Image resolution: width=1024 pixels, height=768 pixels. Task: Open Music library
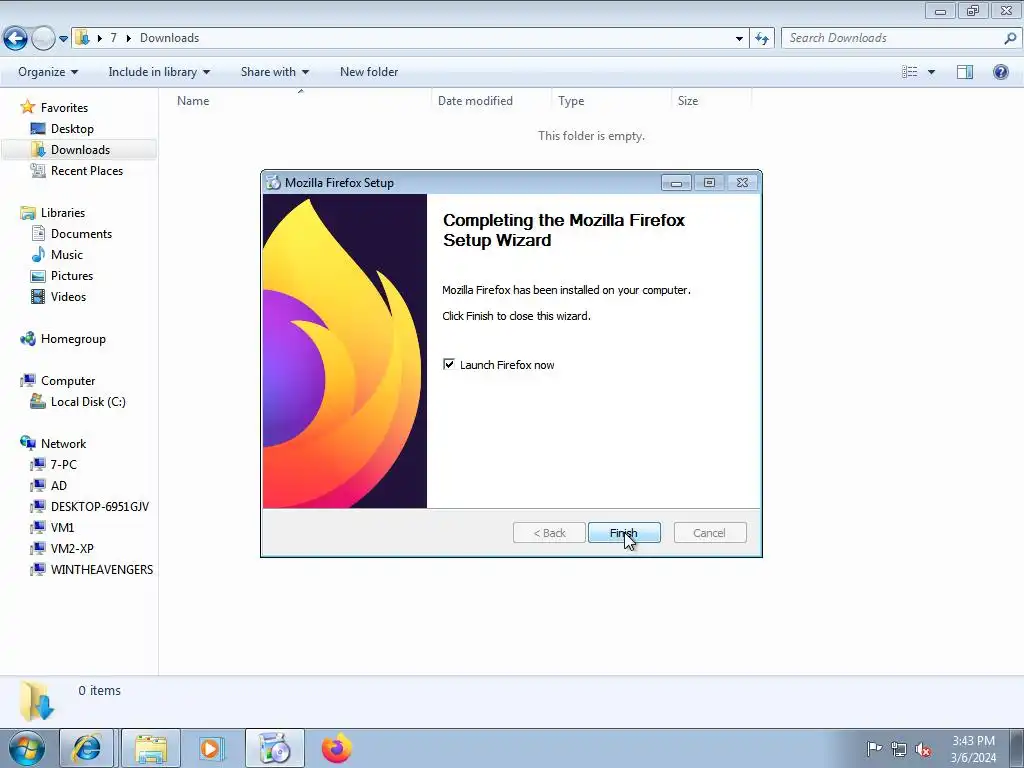[x=67, y=255]
